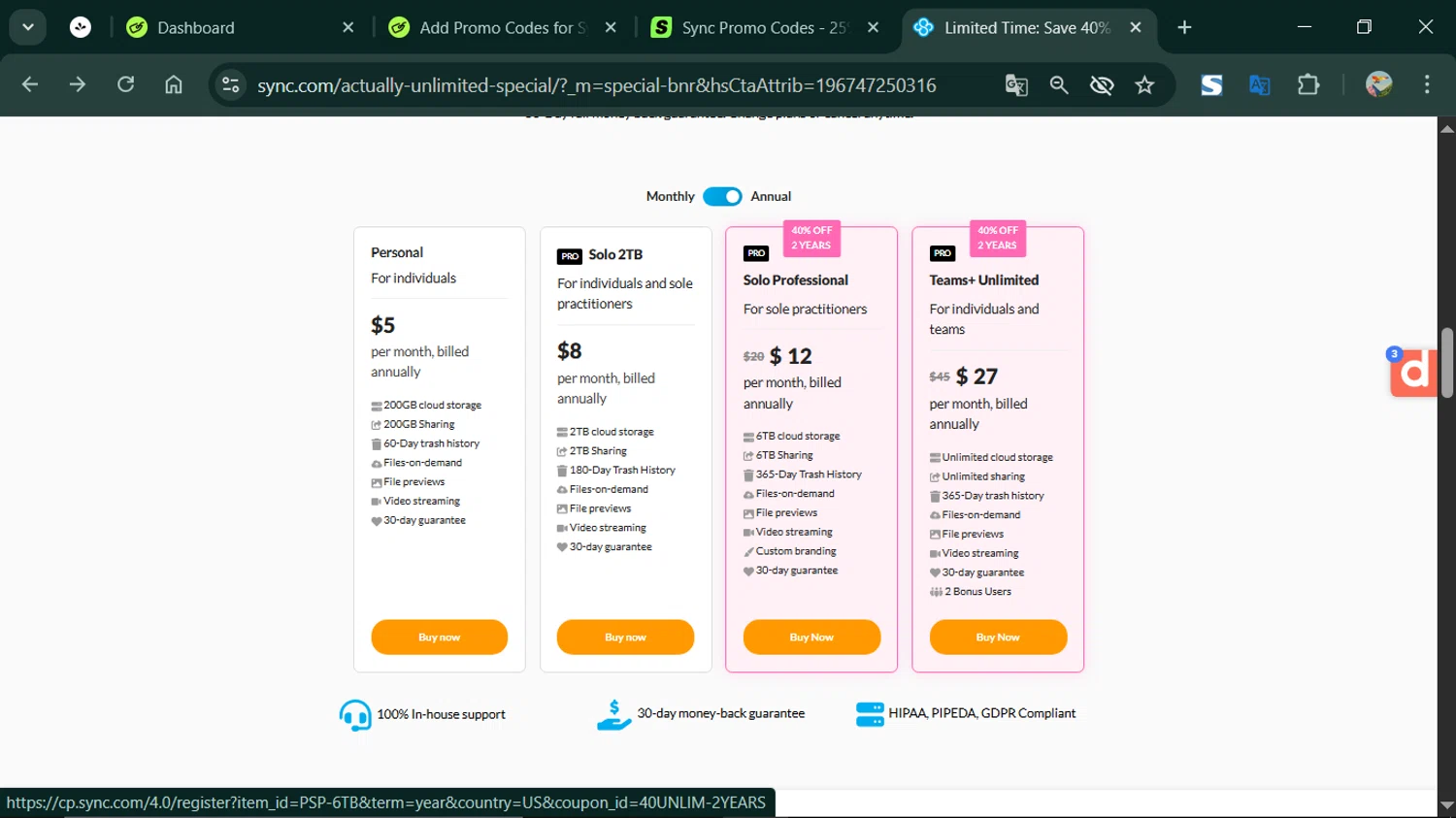The image size is (1456, 818).
Task: Click the 40% OFF badge on Teams+ Unlimited
Action: click(x=998, y=238)
